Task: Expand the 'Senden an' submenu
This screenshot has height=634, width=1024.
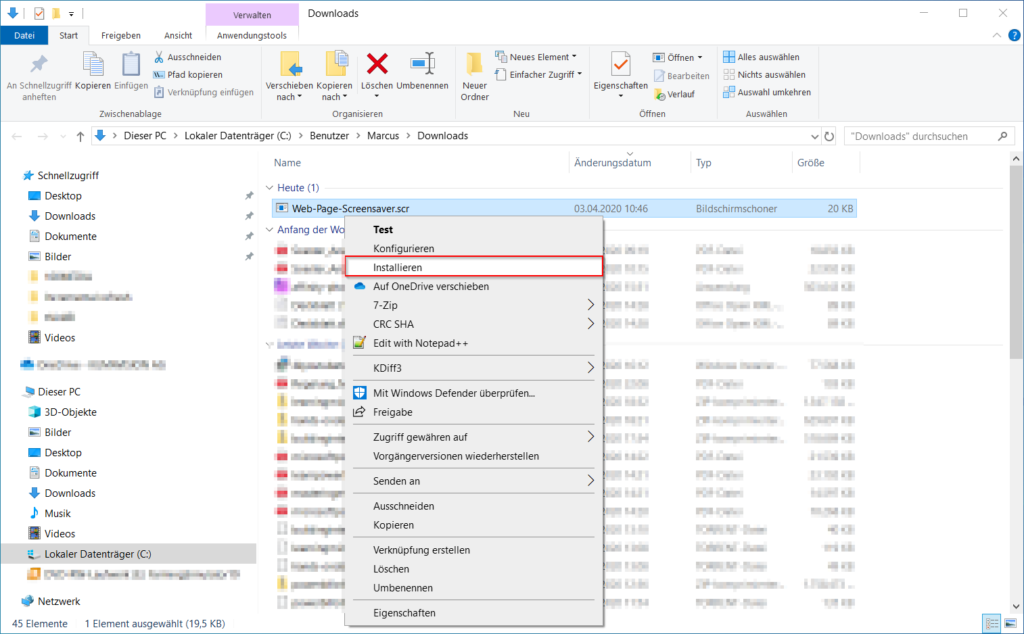Action: (473, 481)
